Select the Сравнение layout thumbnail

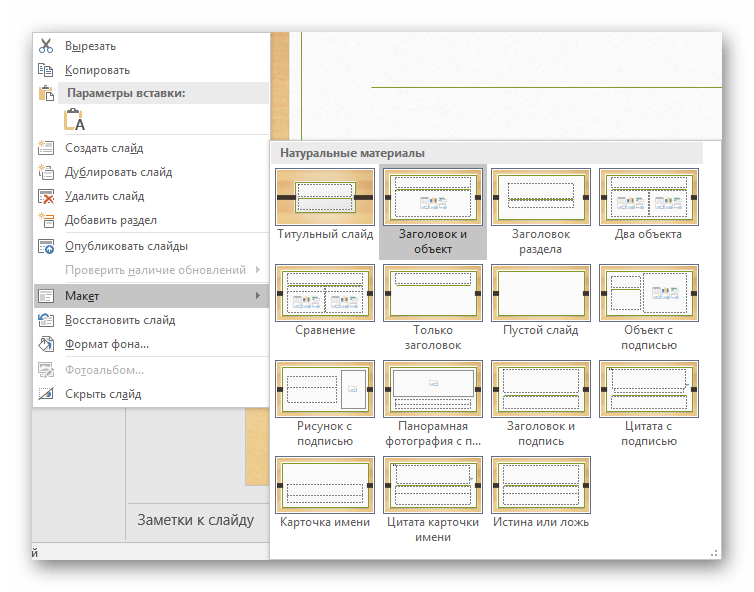point(324,293)
